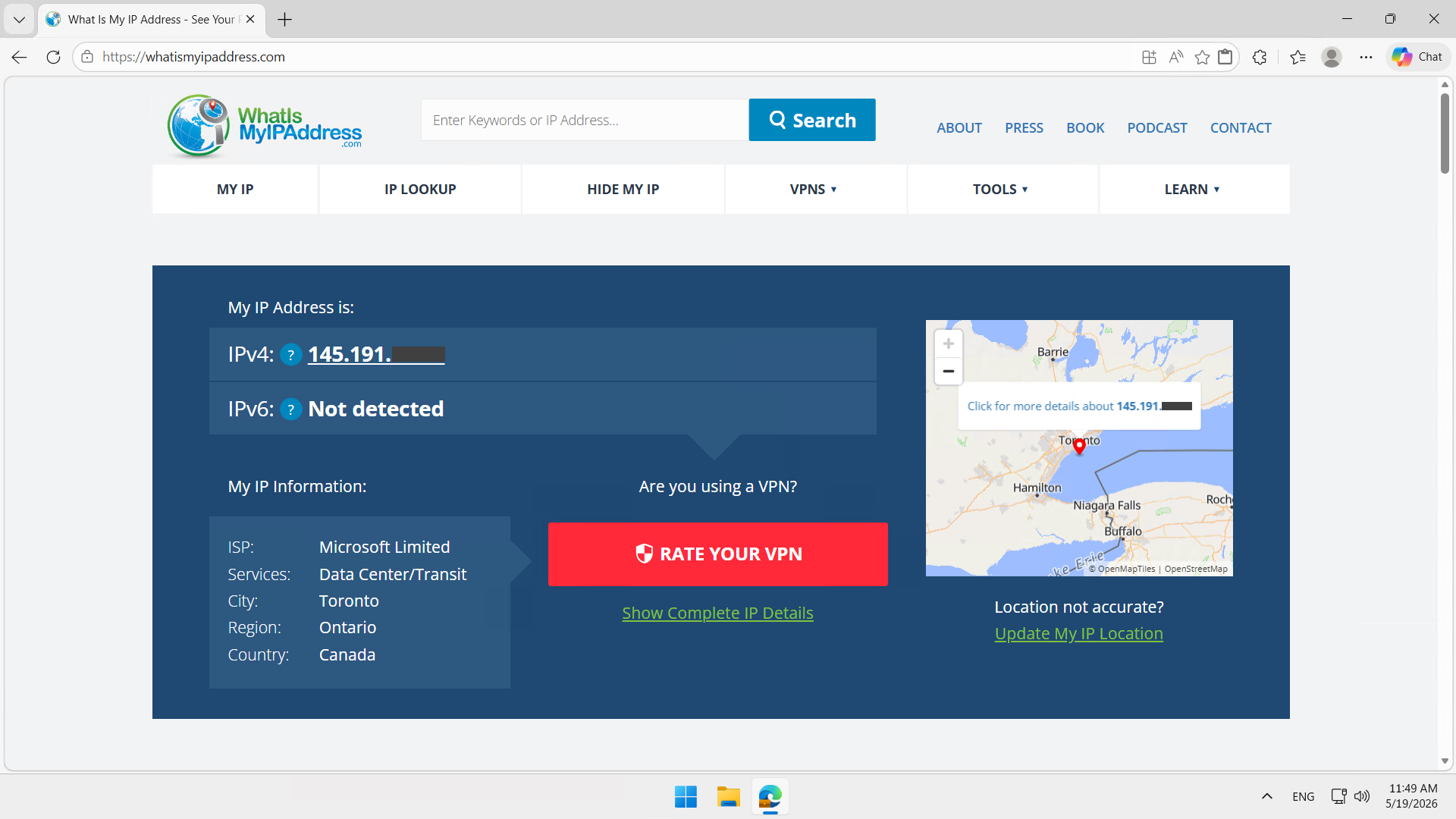This screenshot has height=819, width=1456.
Task: Start Read aloud from address bar
Action: click(x=1176, y=57)
